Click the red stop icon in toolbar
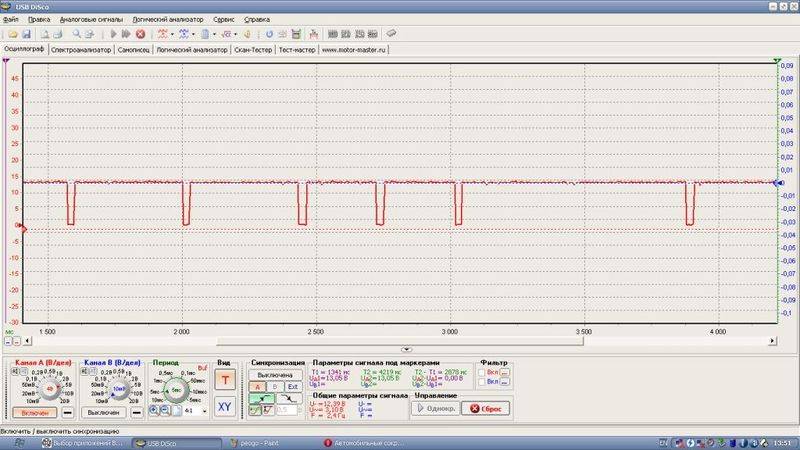 coord(140,34)
